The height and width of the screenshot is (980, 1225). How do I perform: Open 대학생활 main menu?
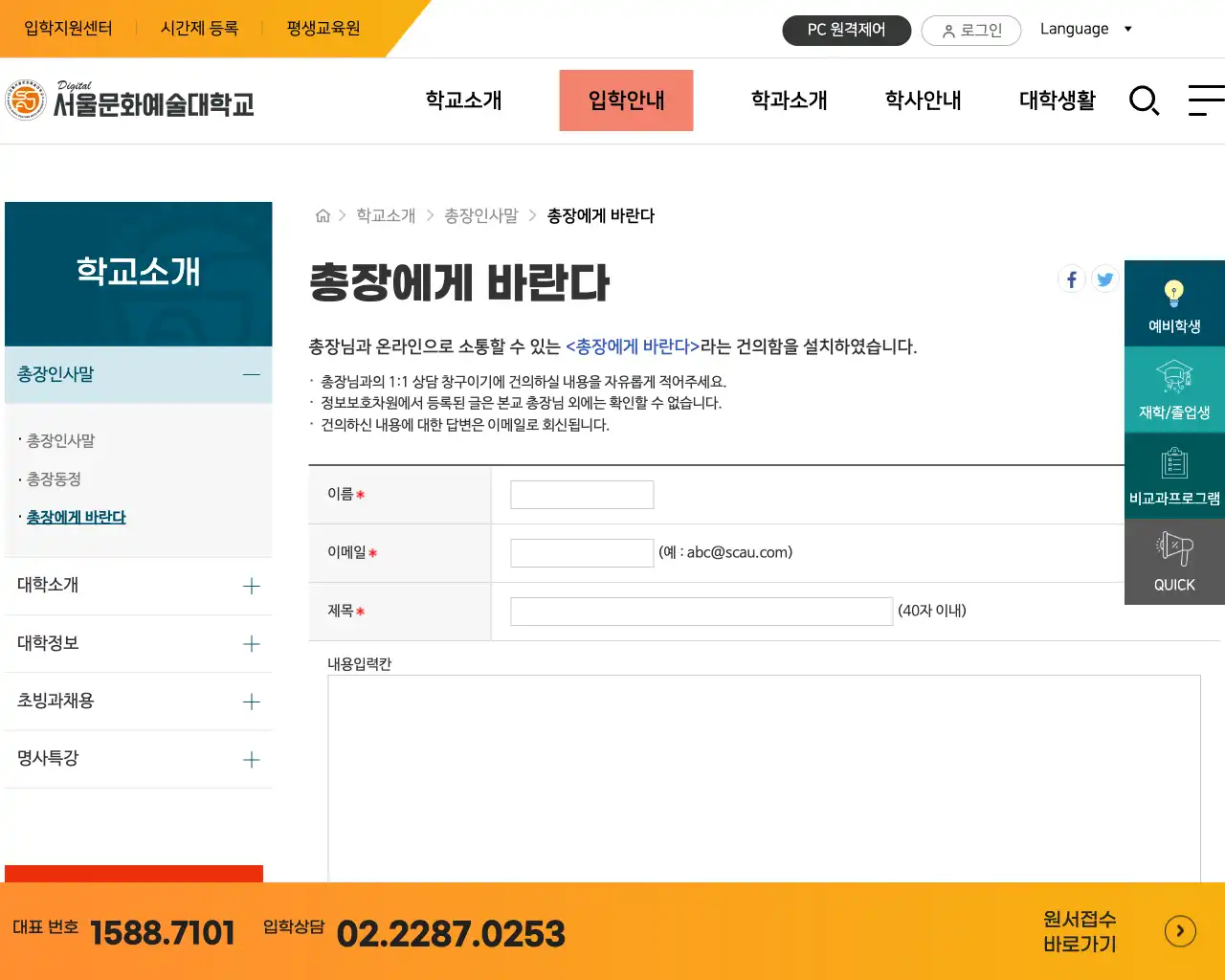pos(1058,100)
